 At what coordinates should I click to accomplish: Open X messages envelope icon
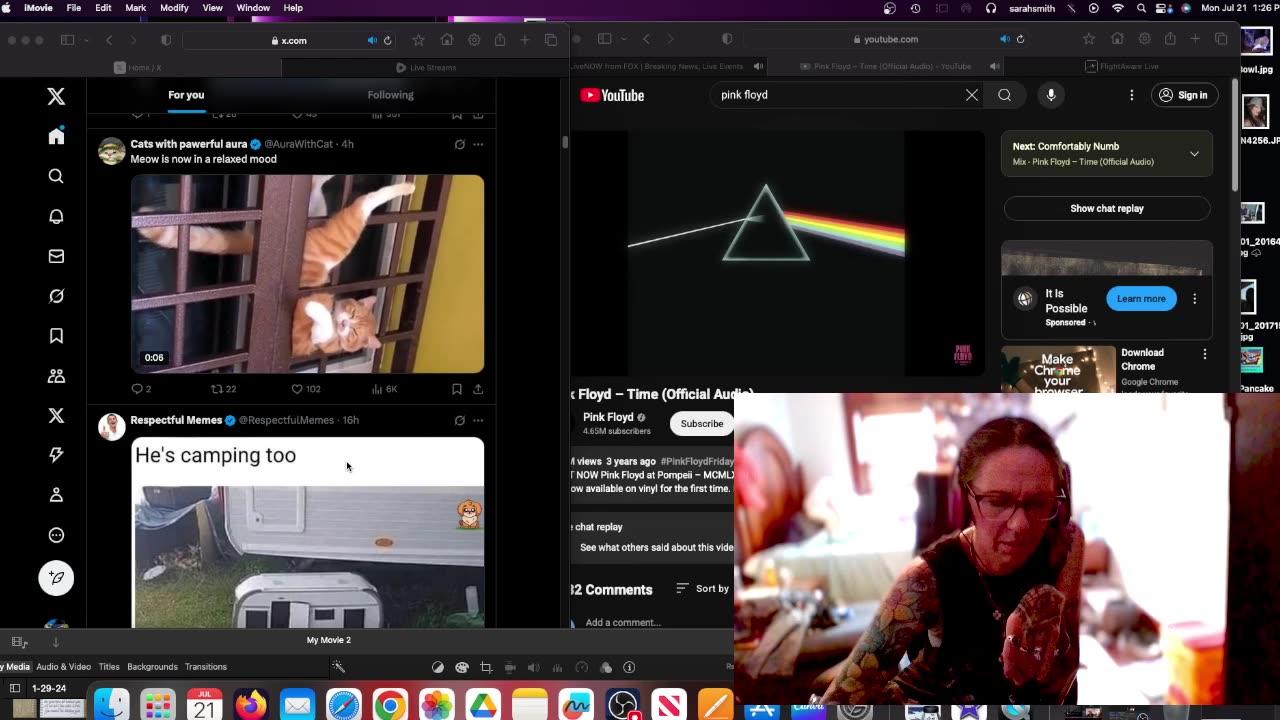(56, 256)
